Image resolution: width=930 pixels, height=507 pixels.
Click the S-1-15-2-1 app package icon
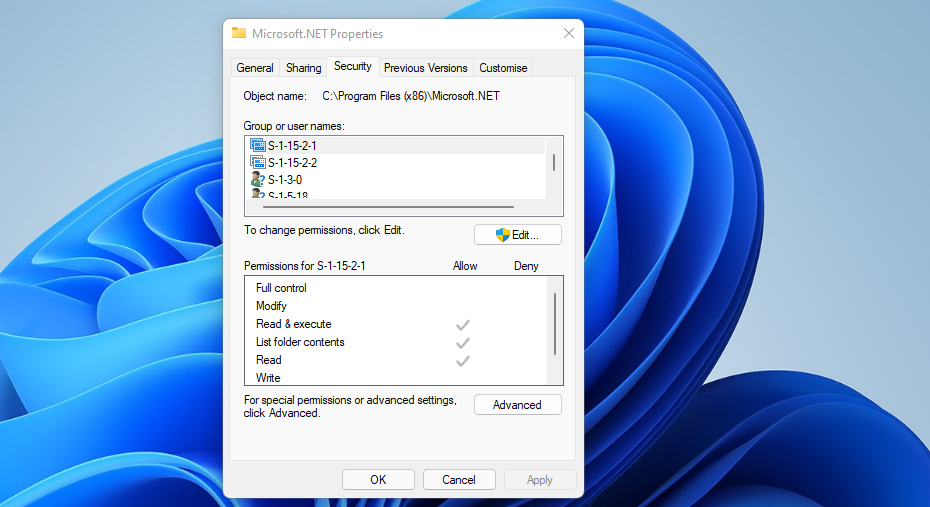click(257, 145)
